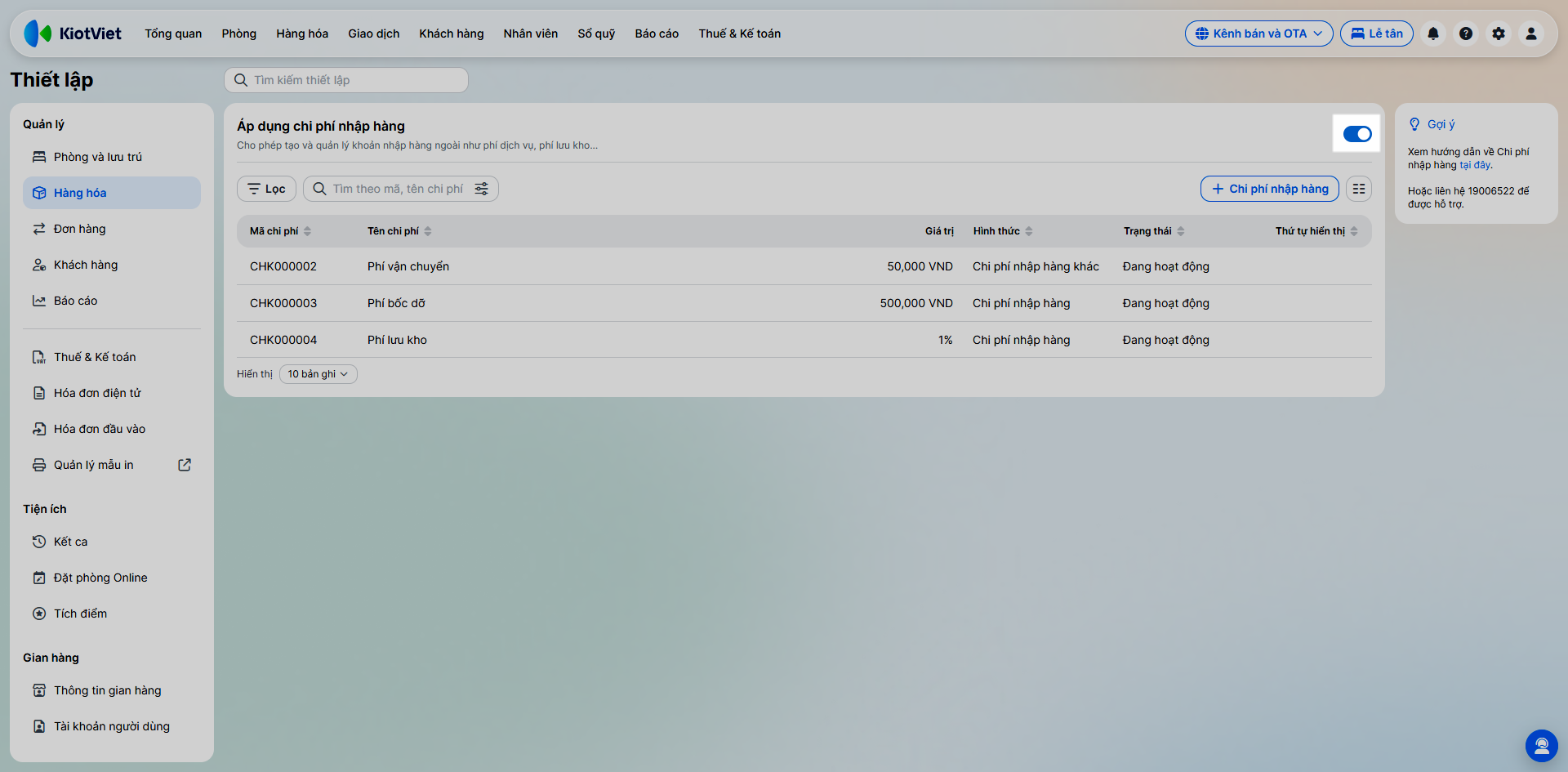The image size is (1568, 772).
Task: Select Hàng hóa in the sidebar
Action: pyautogui.click(x=112, y=193)
